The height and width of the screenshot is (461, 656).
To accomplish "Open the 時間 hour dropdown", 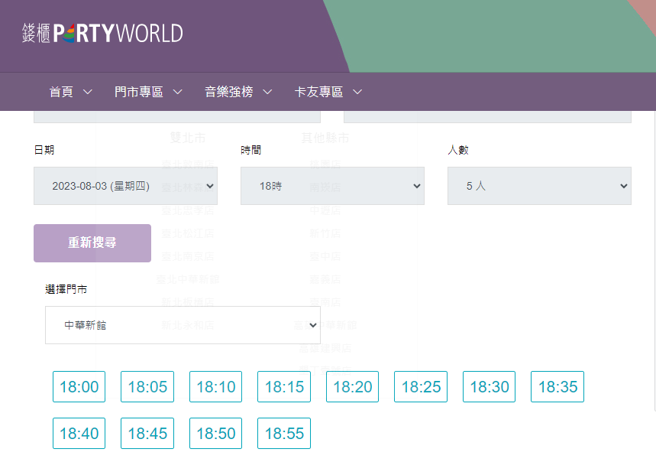I will pos(332,186).
